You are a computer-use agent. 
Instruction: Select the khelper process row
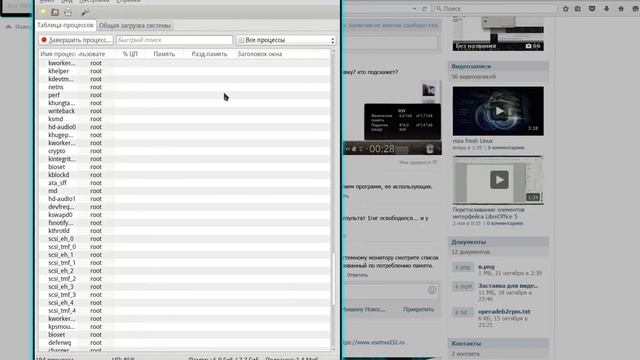pos(184,71)
